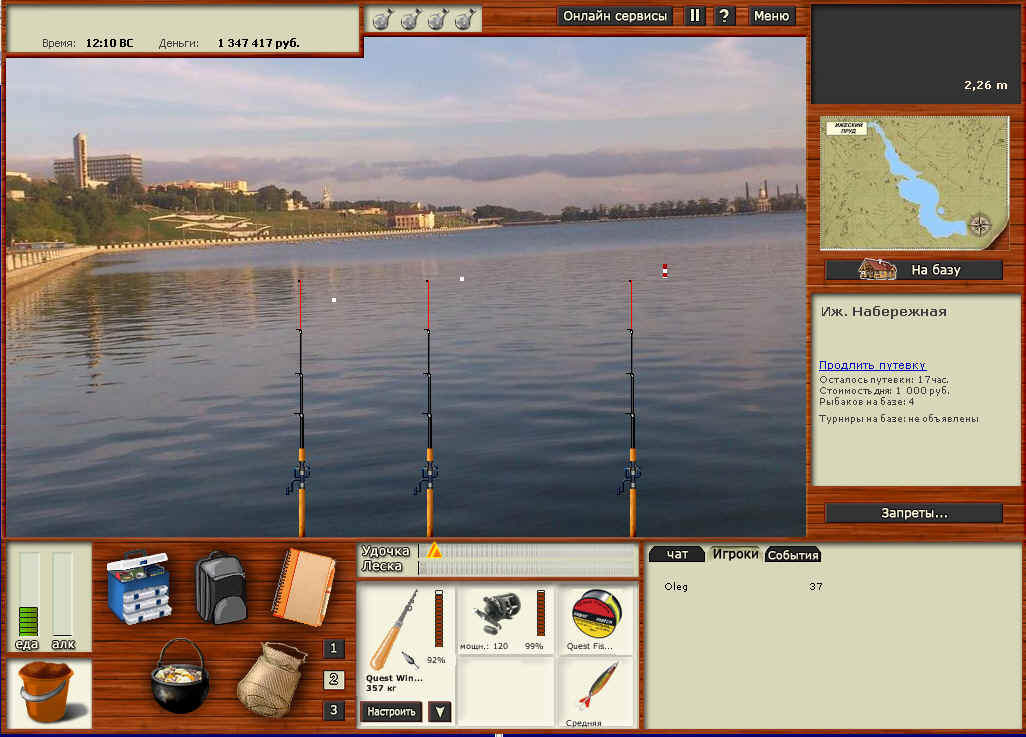Click the time 12:10 ВС
The image size is (1026, 737).
[109, 43]
